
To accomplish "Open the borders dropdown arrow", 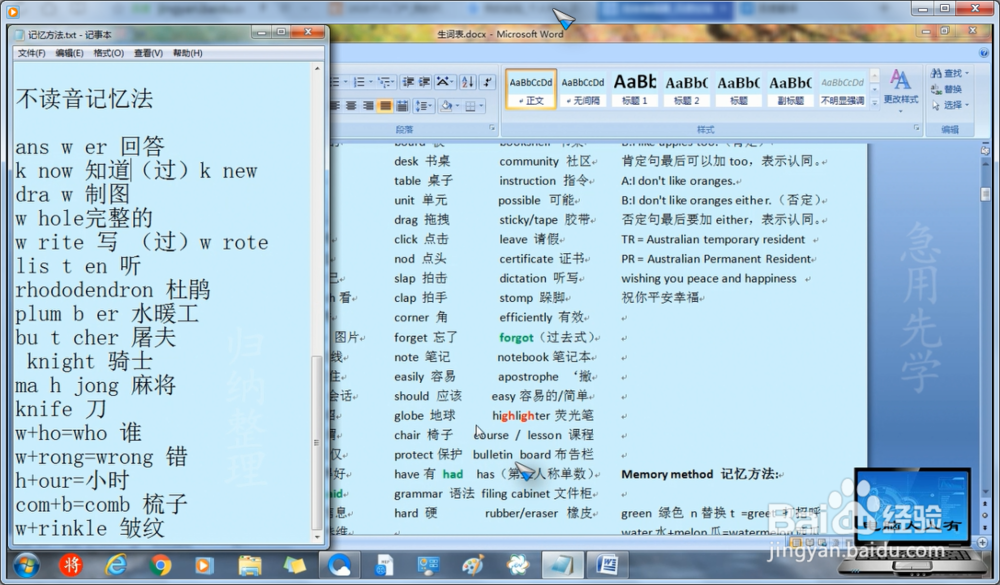I will [x=482, y=106].
